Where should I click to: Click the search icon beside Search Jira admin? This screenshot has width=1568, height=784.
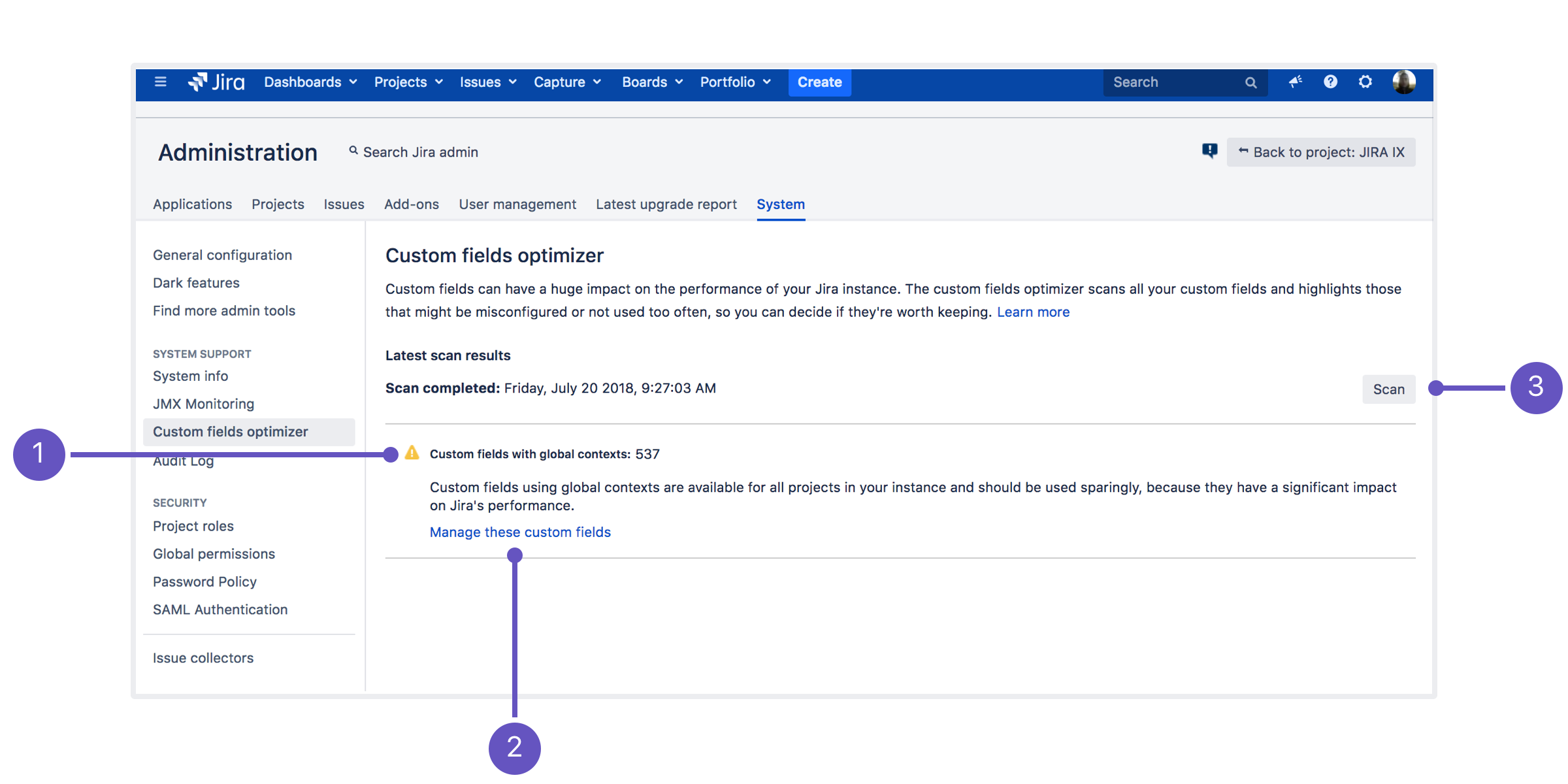click(353, 151)
